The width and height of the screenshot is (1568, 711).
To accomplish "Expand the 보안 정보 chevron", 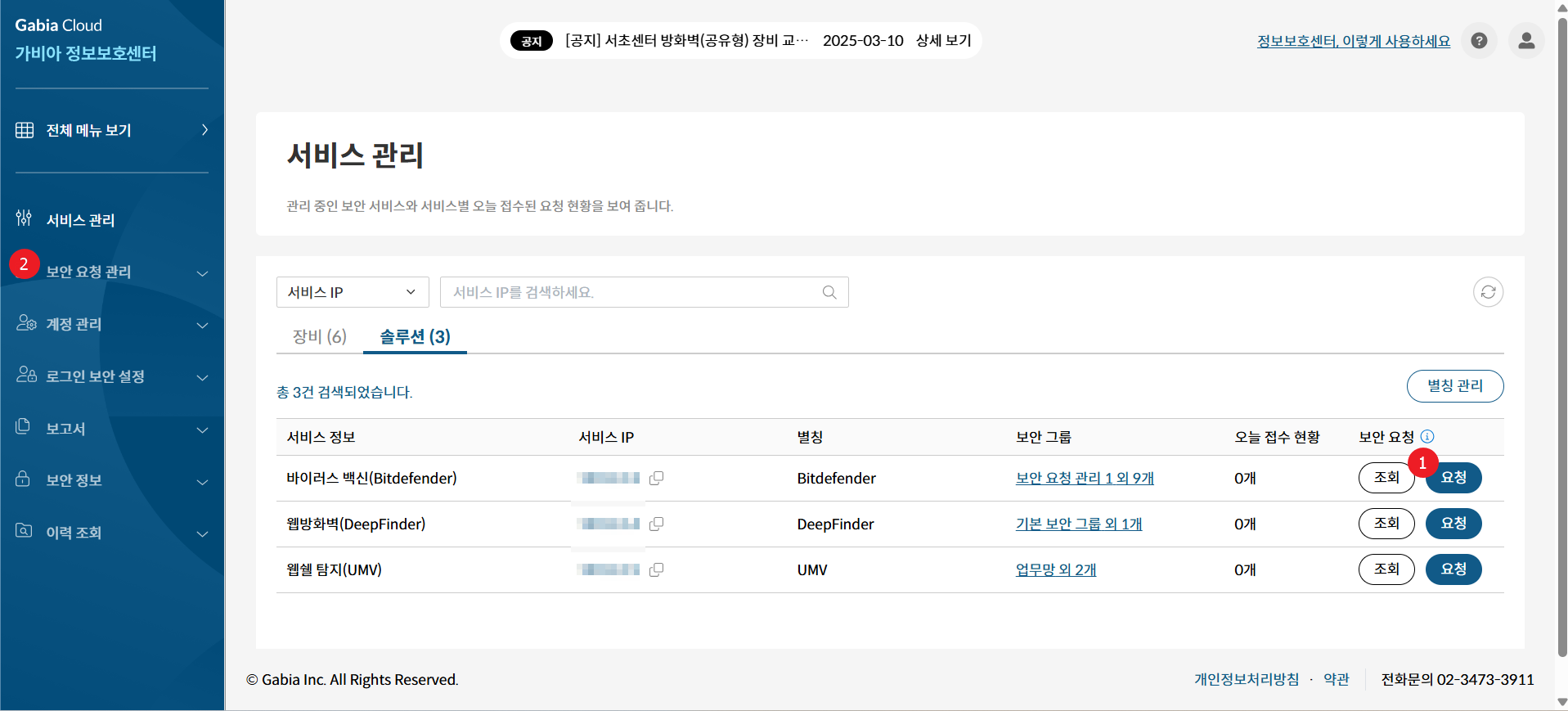I will [202, 483].
